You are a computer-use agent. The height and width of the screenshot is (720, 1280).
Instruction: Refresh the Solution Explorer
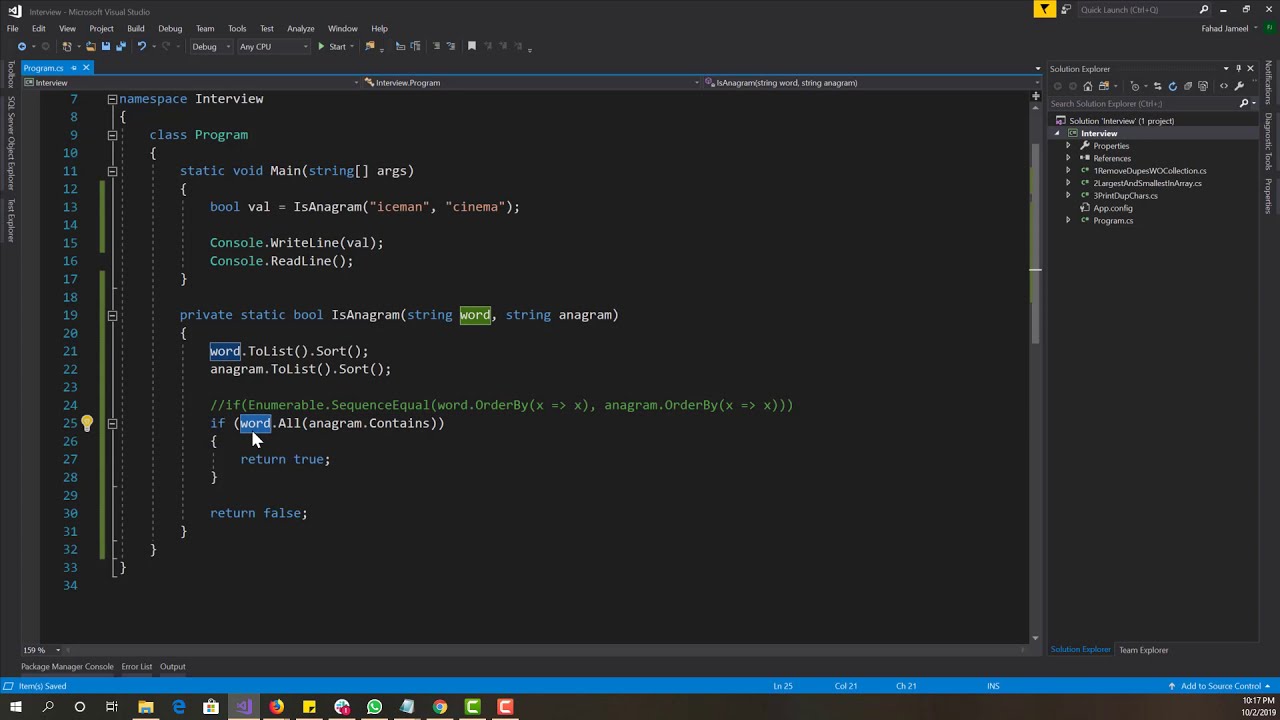point(1173,86)
